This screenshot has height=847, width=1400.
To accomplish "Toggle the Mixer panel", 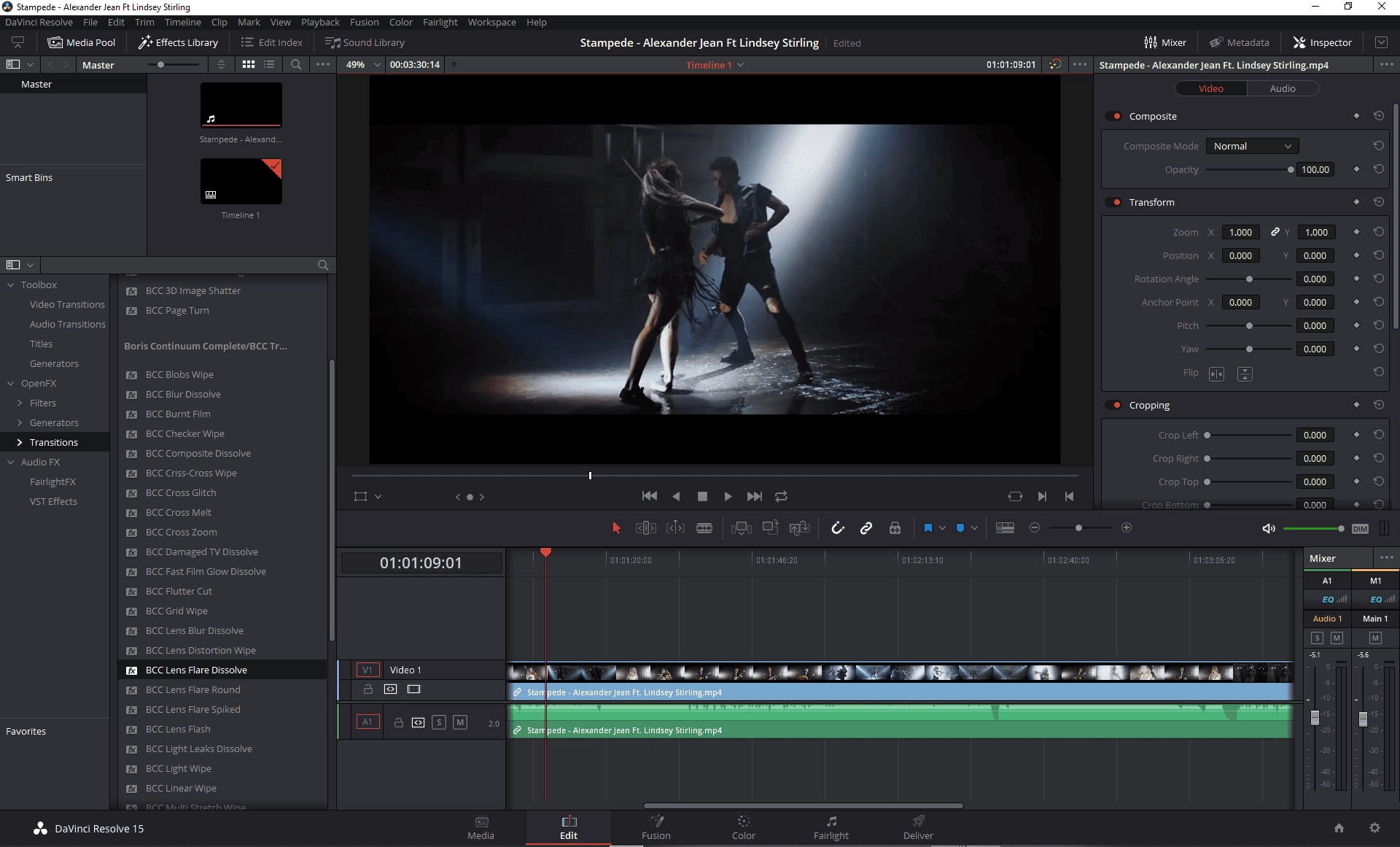I will [x=1165, y=42].
